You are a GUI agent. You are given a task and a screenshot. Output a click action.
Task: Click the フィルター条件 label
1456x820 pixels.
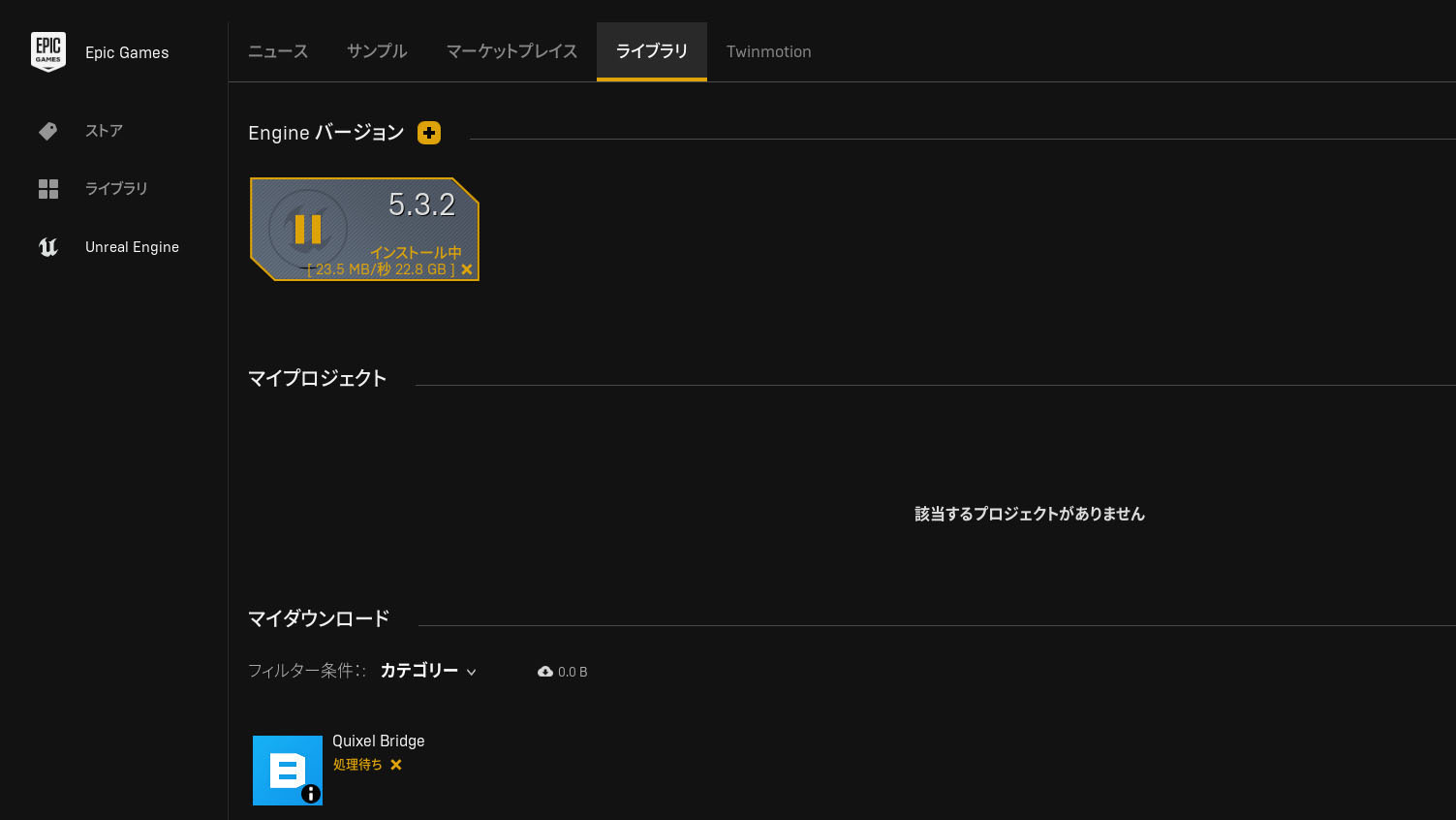(307, 671)
